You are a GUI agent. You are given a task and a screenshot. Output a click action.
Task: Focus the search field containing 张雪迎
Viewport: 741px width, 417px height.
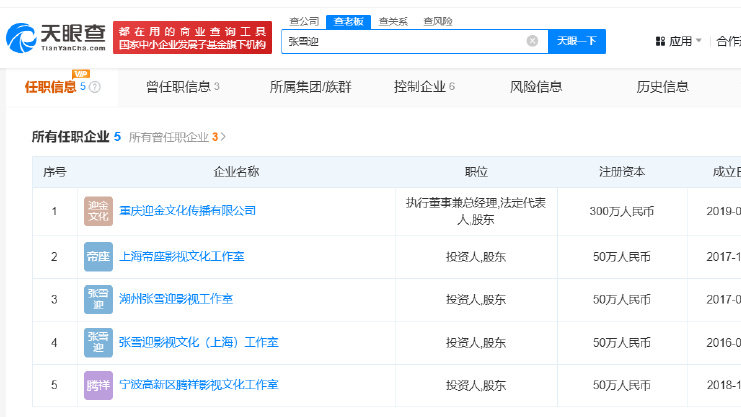click(x=414, y=41)
